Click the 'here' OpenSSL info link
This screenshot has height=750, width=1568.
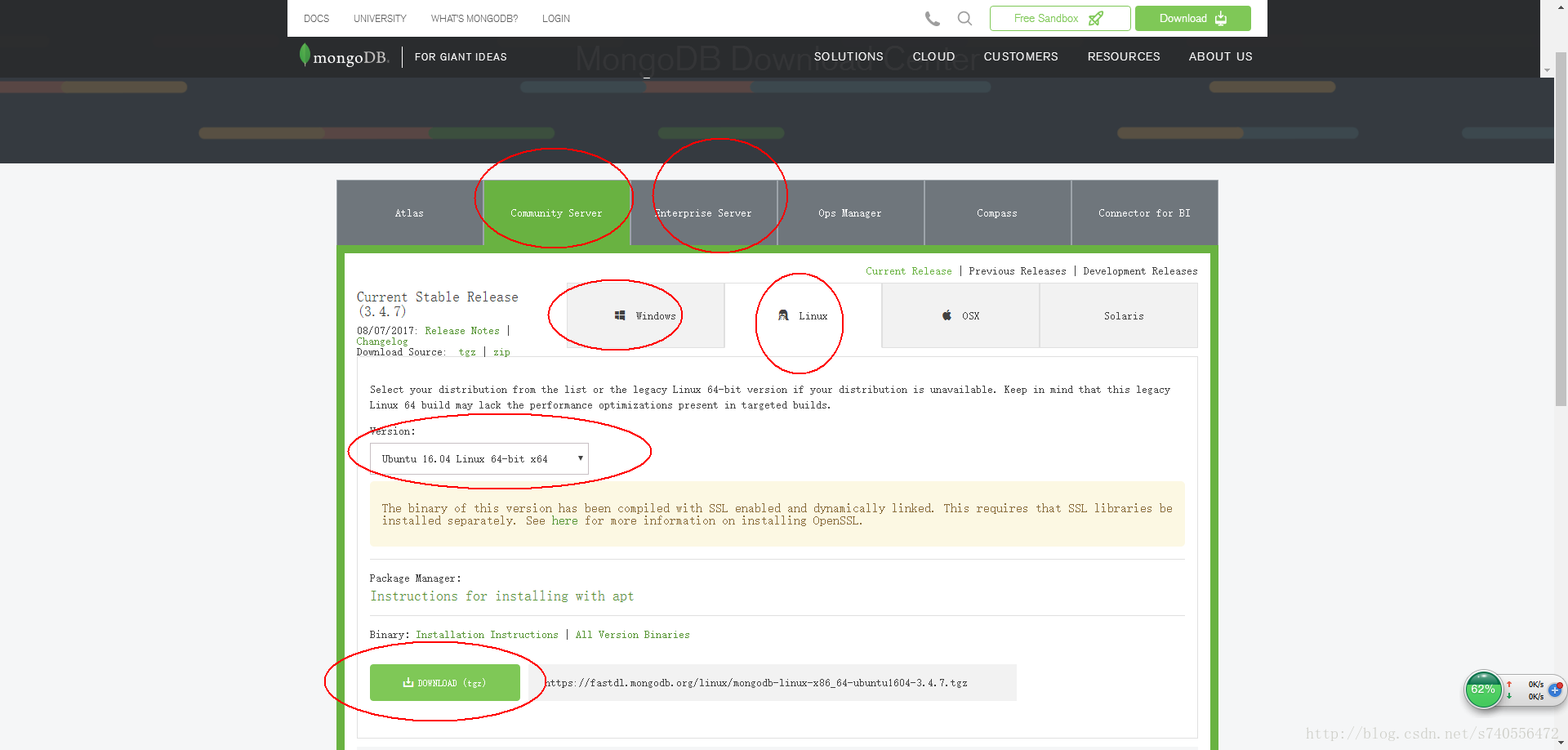pyautogui.click(x=564, y=520)
